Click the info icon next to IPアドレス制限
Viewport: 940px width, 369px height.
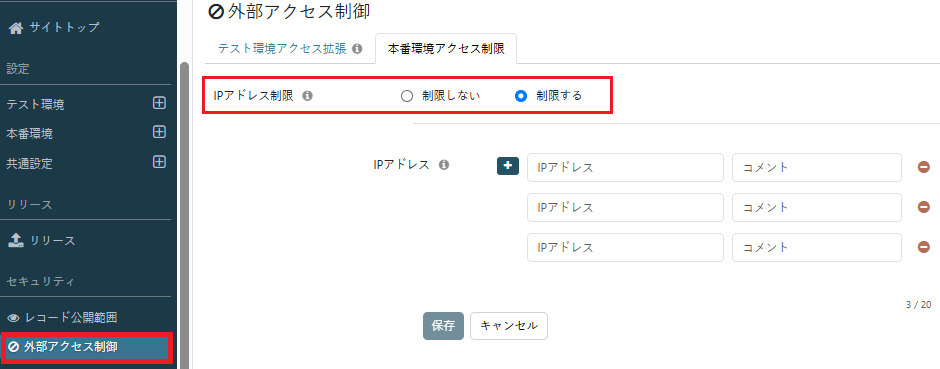pos(308,96)
